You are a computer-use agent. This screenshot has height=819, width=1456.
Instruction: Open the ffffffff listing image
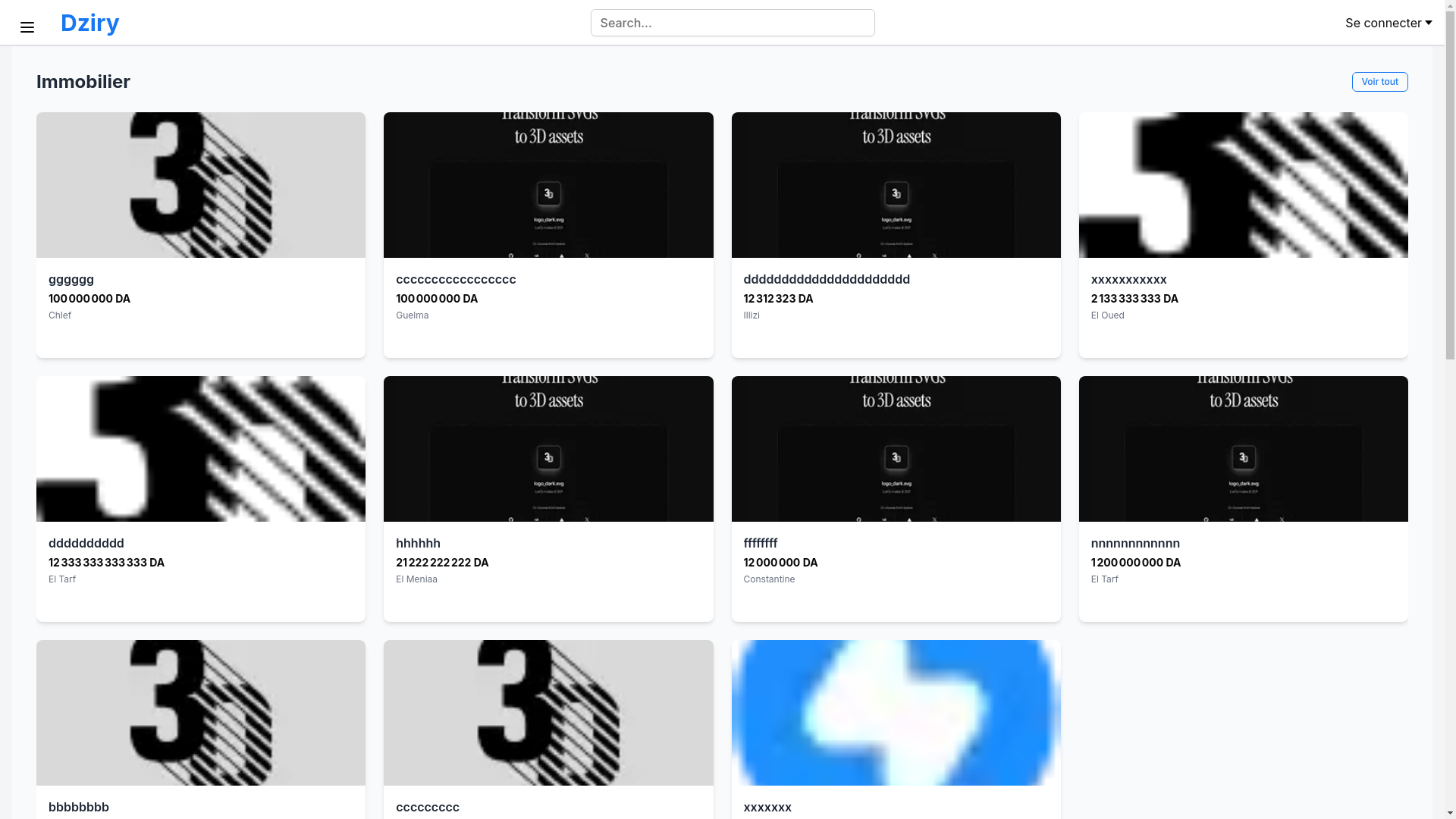[x=896, y=449]
